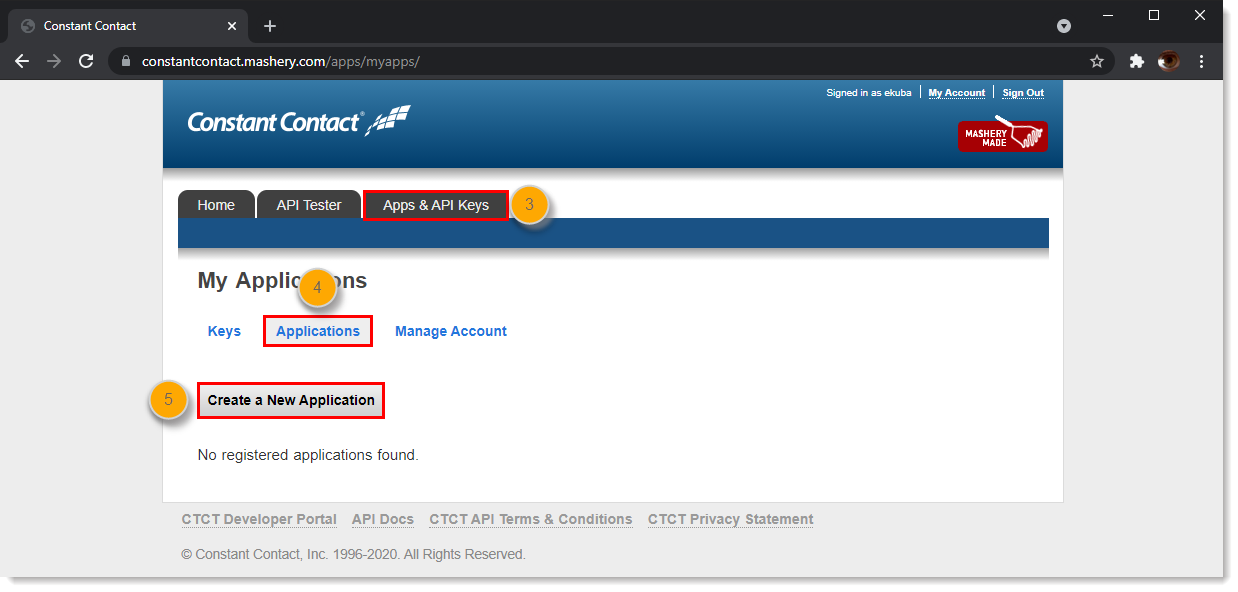1238x592 pixels.
Task: Click the Mashery Made badge
Action: (1002, 134)
